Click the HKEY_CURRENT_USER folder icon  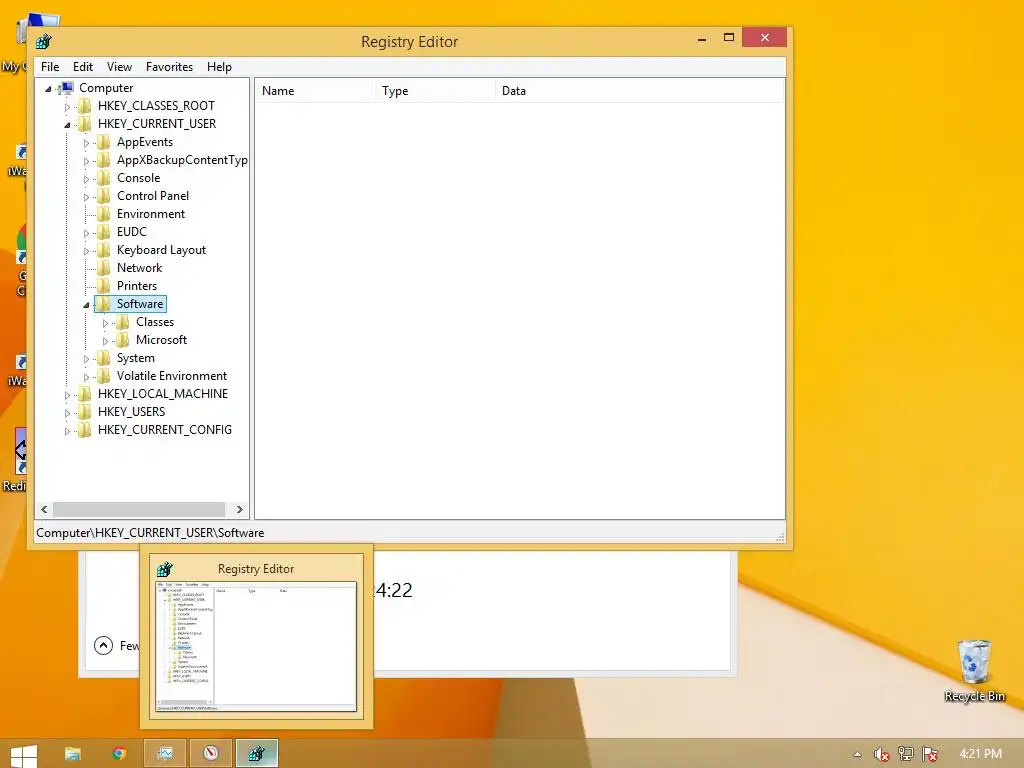coord(84,124)
